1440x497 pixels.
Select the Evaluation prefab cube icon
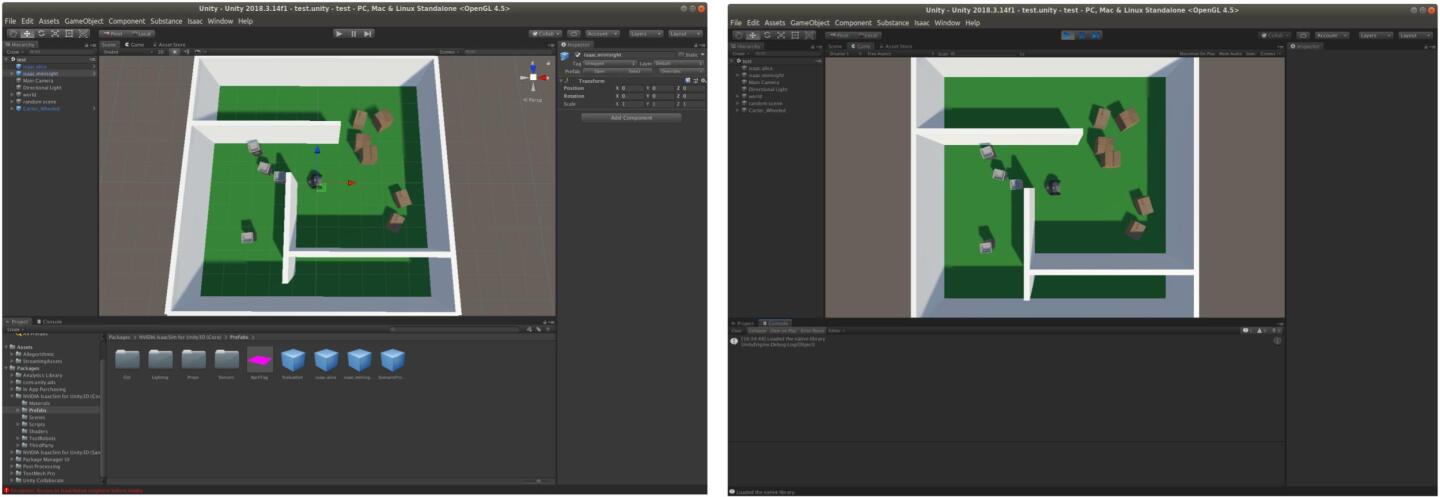(x=293, y=360)
